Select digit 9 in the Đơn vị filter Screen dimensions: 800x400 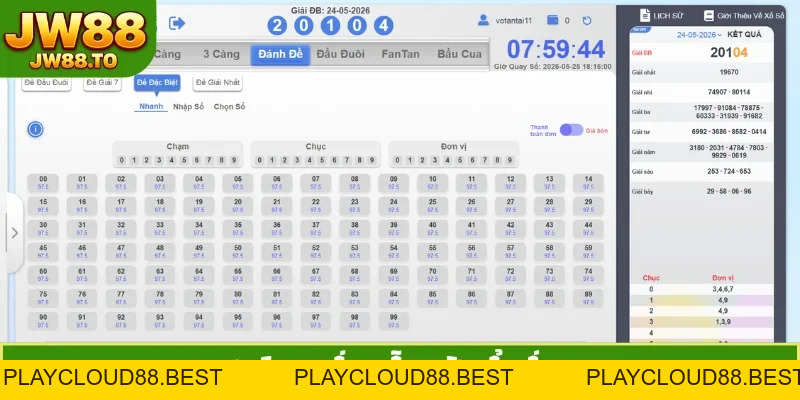pos(510,160)
